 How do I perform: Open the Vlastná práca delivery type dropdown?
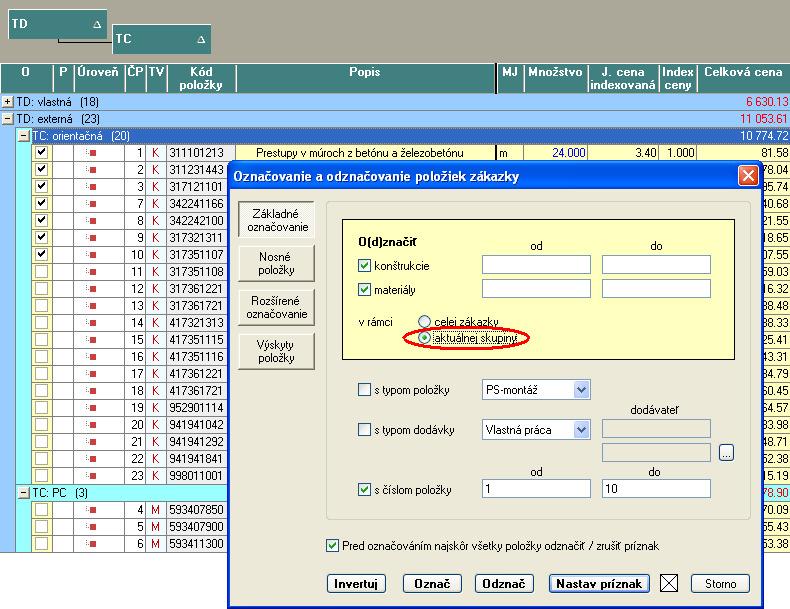[581, 430]
